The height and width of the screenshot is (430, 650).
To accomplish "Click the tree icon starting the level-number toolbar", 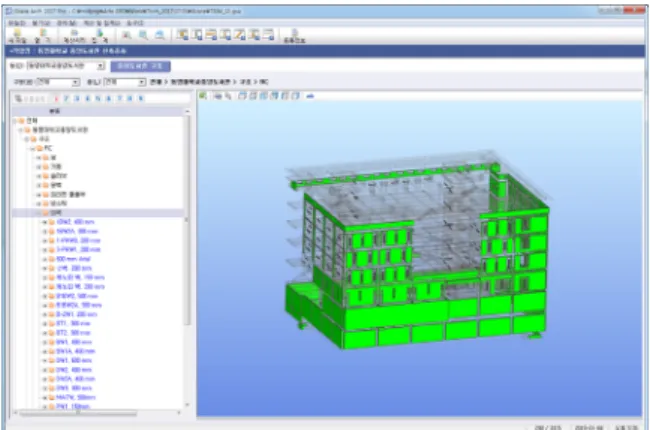I will click(18, 98).
